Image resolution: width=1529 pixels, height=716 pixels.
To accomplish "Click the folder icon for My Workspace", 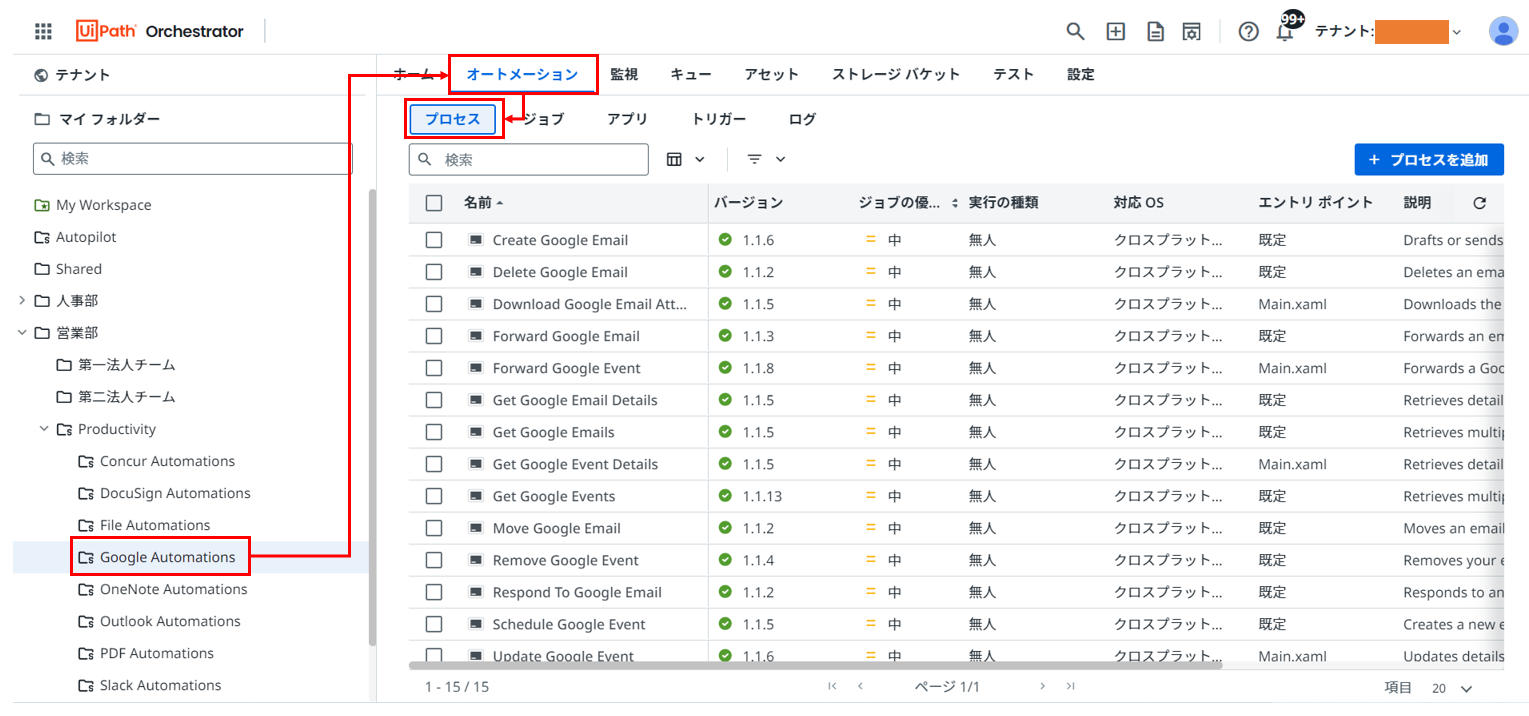I will (x=42, y=205).
